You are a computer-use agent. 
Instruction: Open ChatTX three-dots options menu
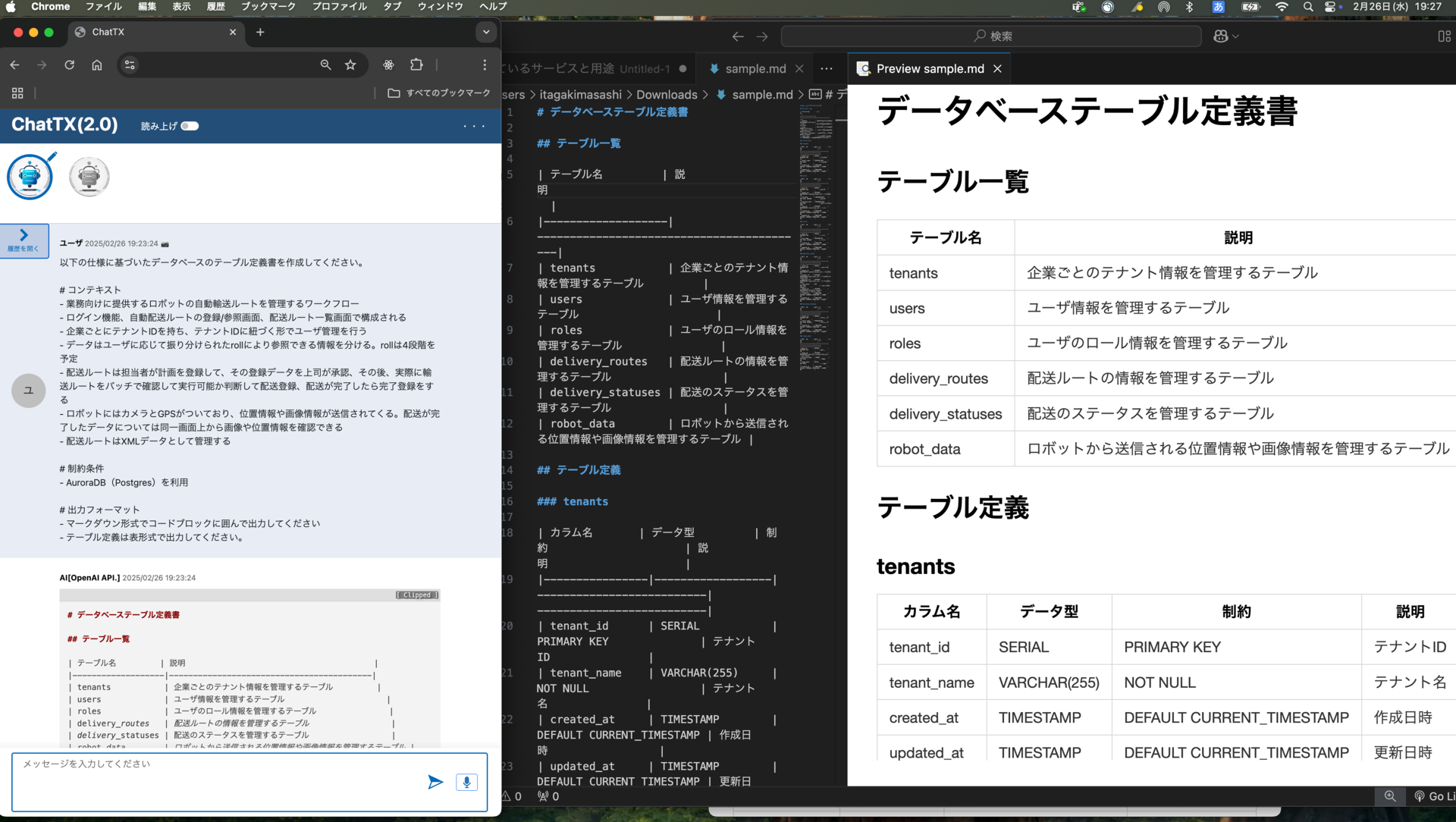[x=474, y=126]
